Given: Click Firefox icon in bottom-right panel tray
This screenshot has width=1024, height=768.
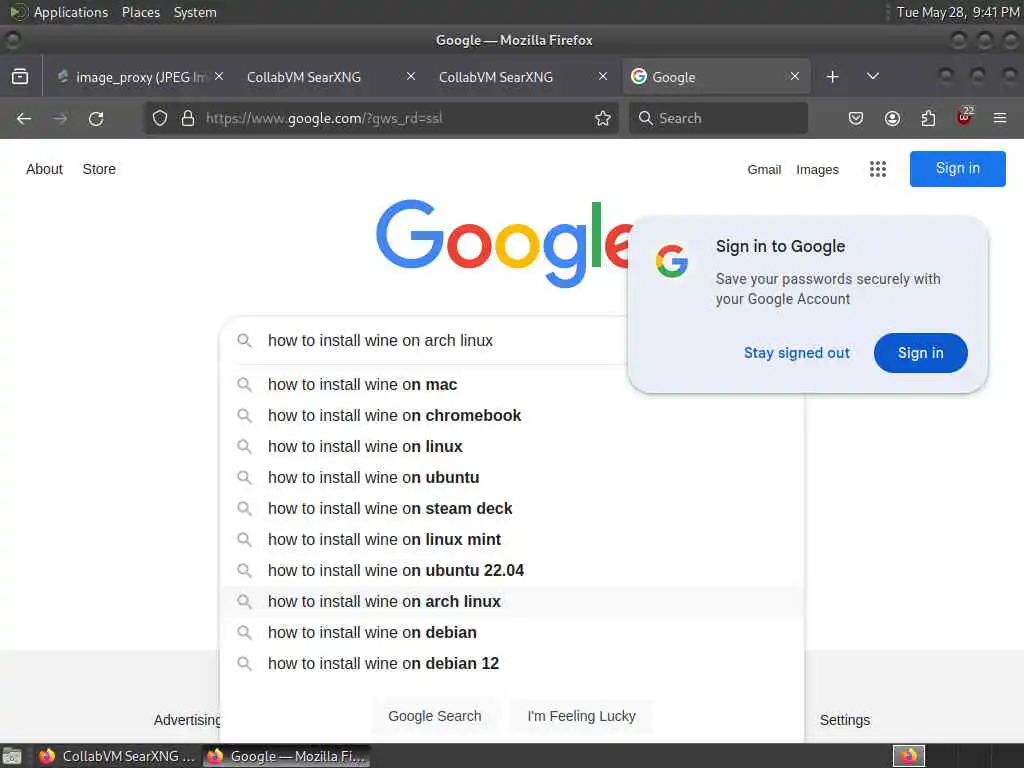Looking at the screenshot, I should point(909,756).
